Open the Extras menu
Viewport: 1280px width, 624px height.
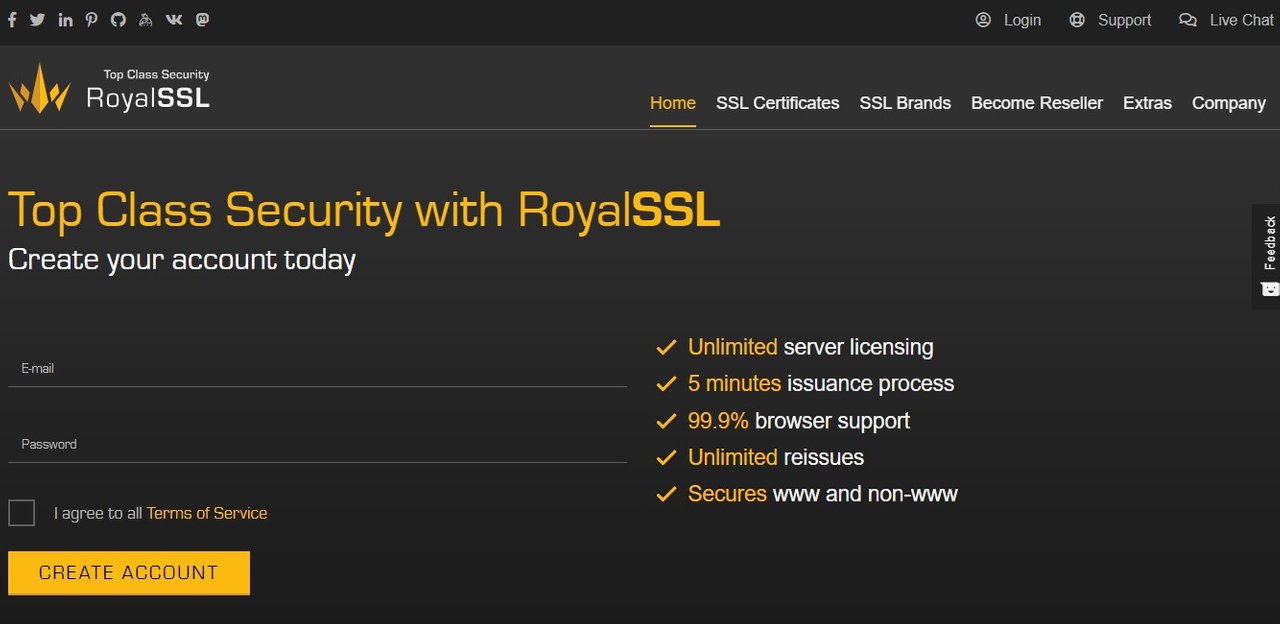[1147, 103]
